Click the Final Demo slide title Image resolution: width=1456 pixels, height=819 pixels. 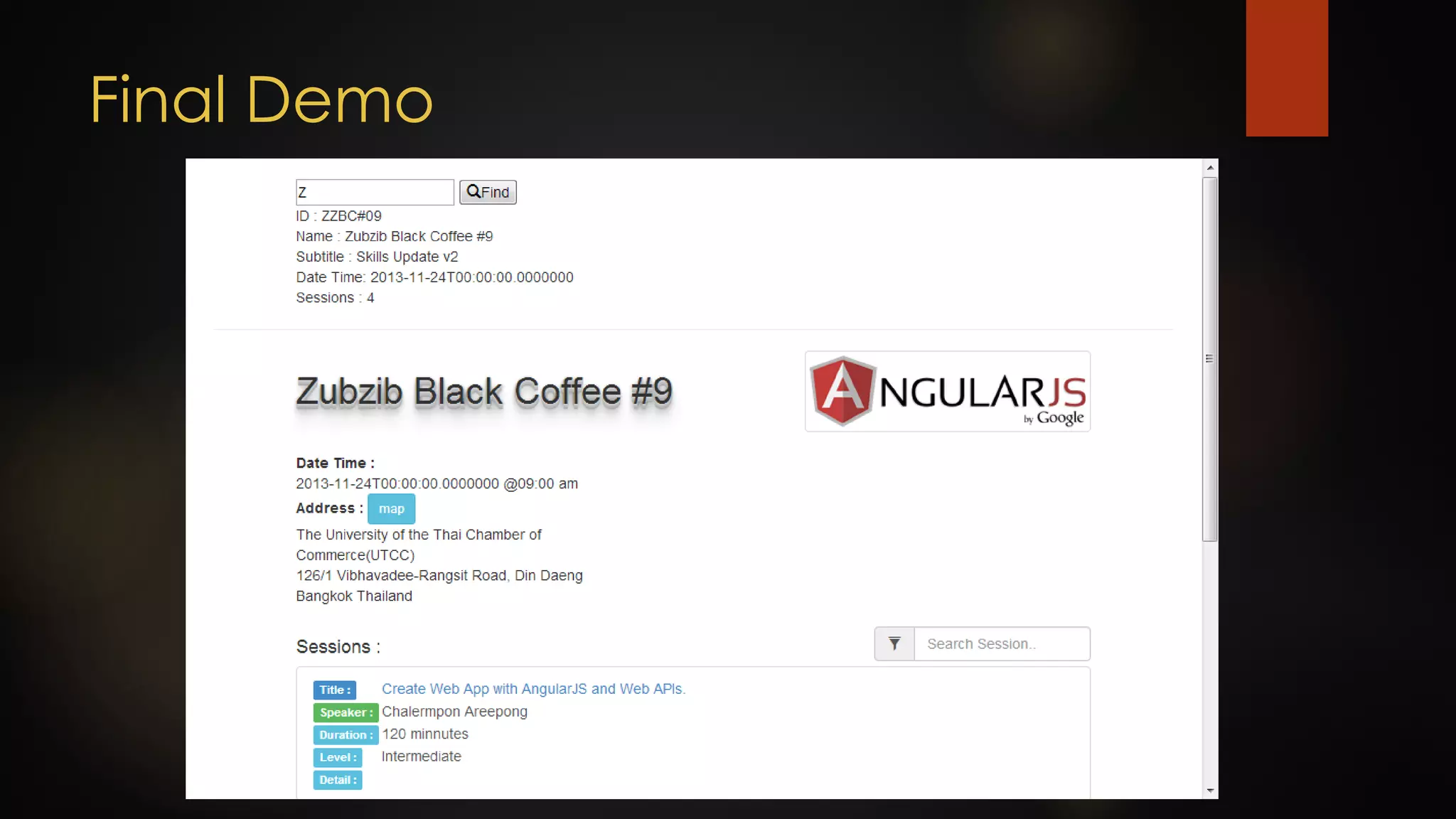(261, 100)
